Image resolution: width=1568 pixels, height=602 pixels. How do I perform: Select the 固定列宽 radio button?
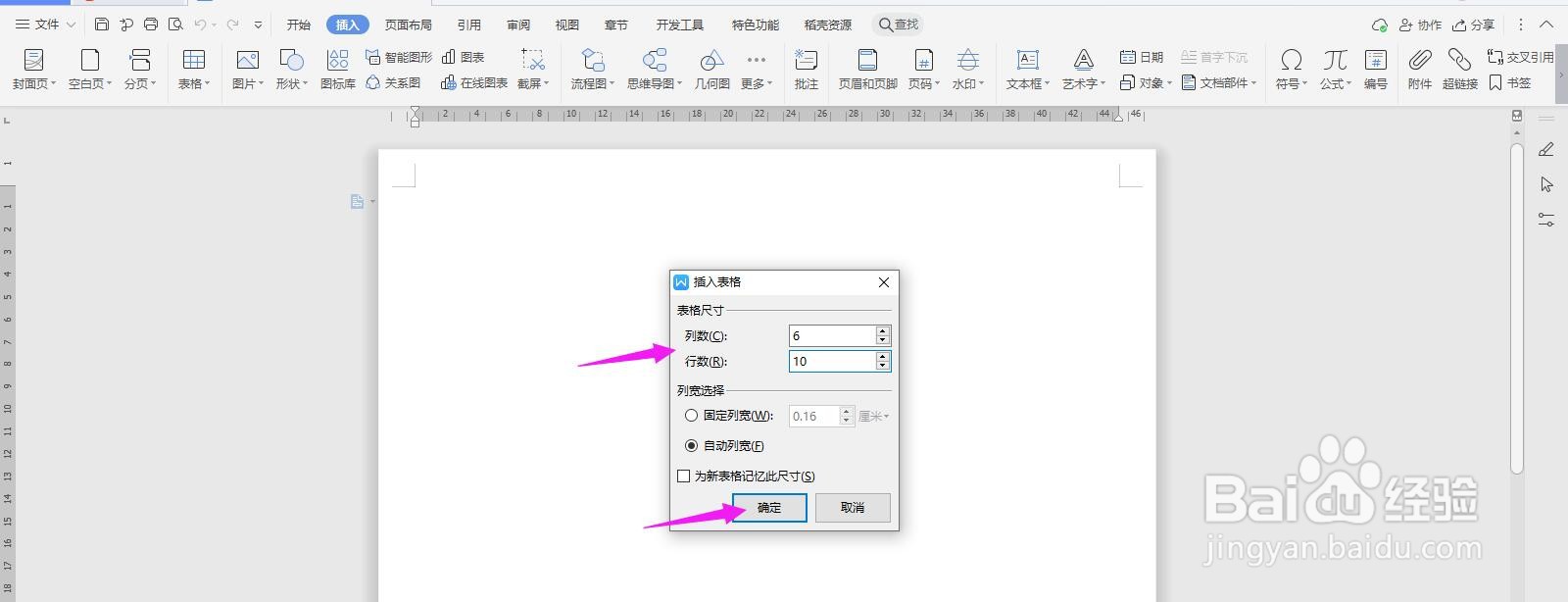tap(692, 416)
